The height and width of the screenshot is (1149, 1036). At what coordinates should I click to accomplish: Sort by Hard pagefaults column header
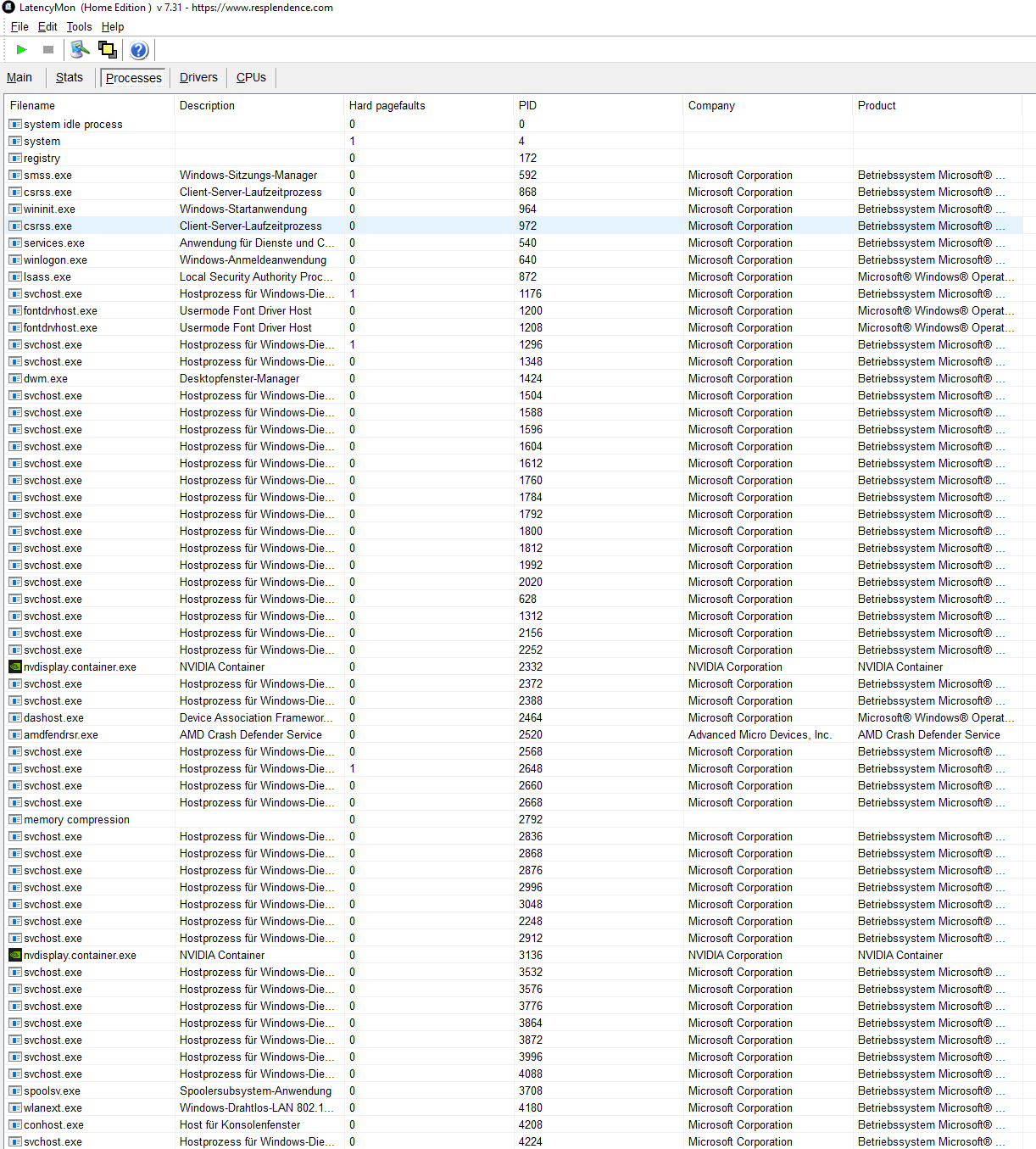(x=429, y=105)
